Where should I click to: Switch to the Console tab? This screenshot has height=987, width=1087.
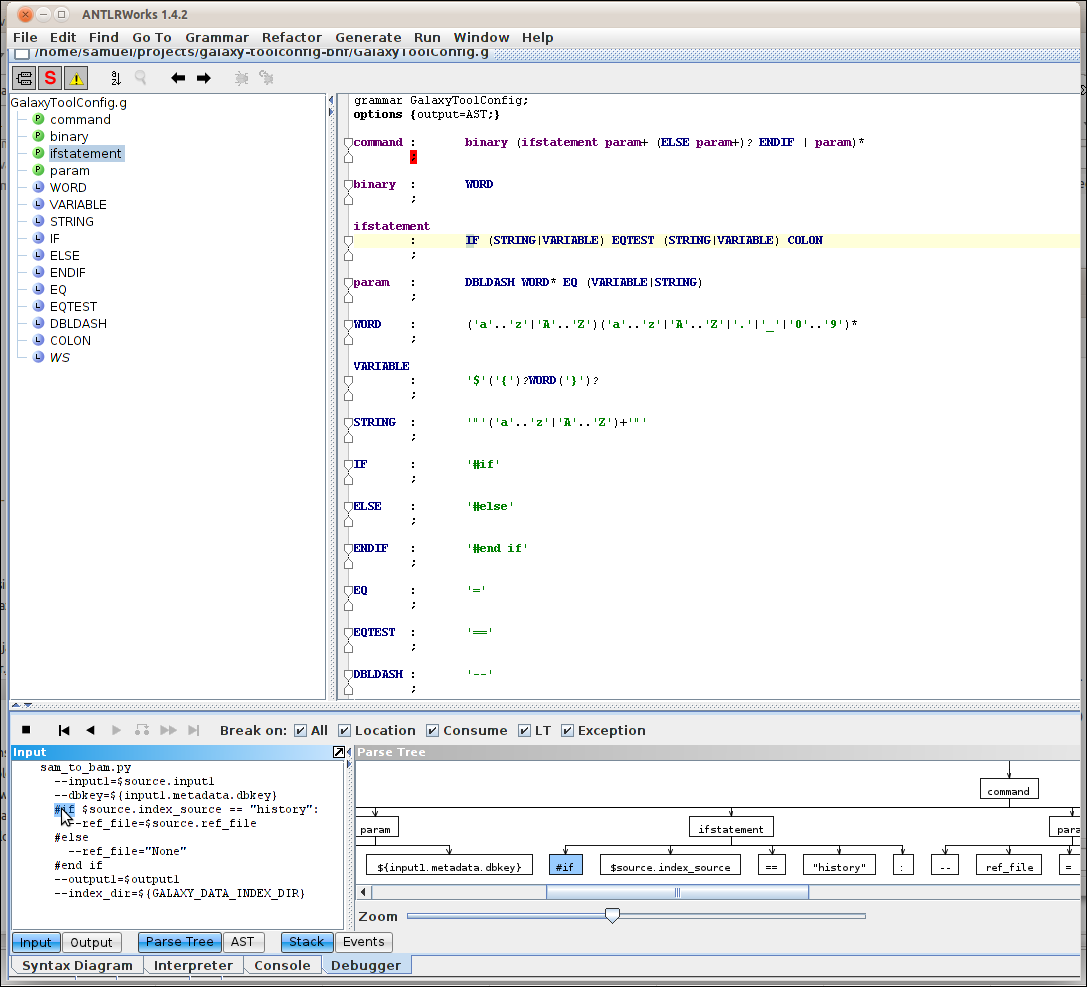[x=282, y=966]
